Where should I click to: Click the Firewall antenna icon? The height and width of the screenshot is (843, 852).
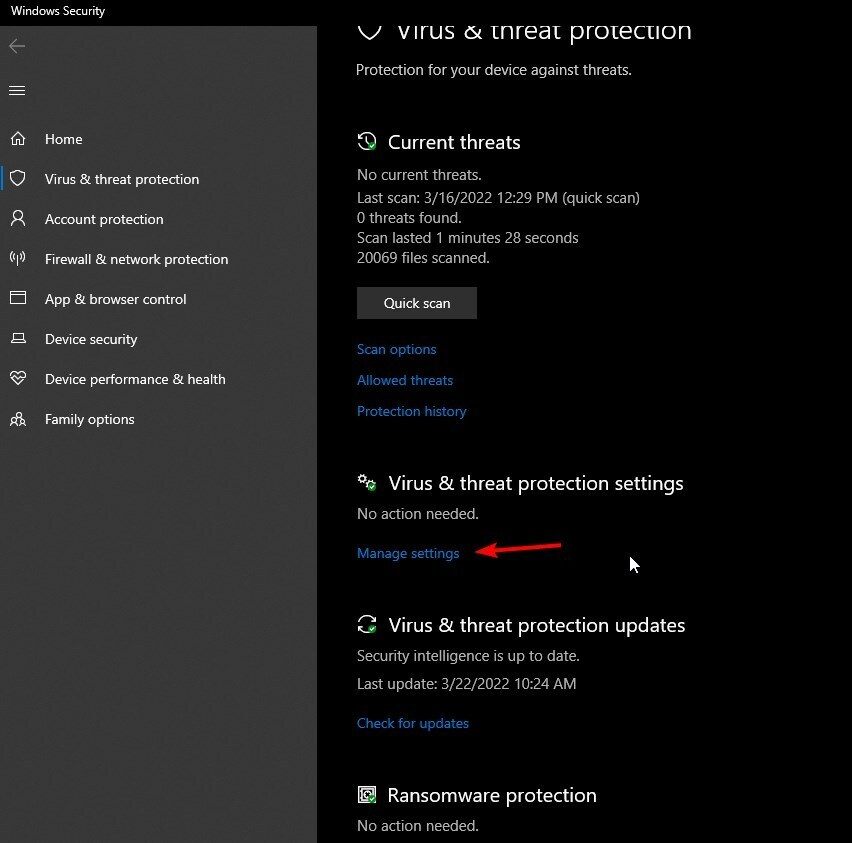point(18,258)
